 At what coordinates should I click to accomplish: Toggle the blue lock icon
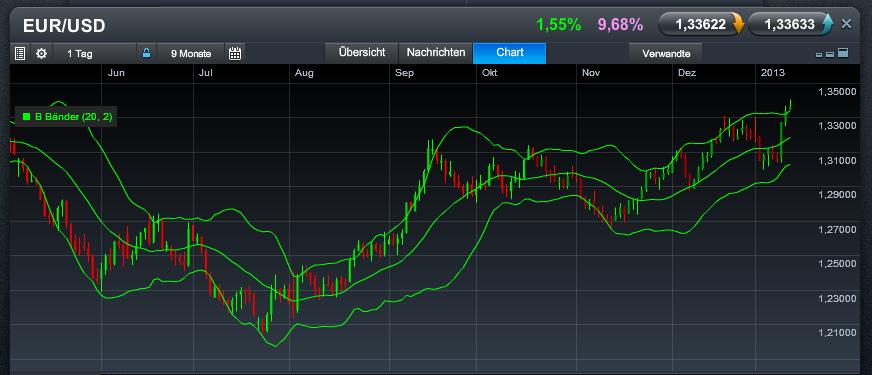(146, 54)
